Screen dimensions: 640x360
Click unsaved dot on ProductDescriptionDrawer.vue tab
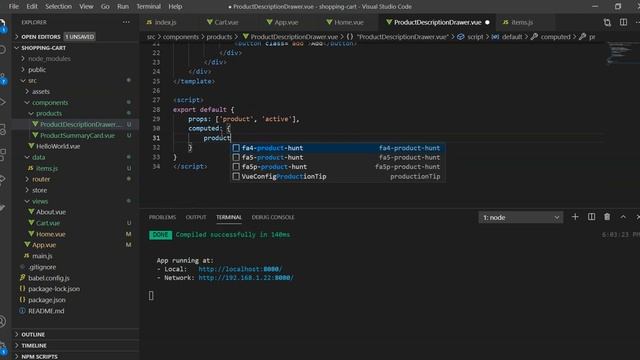pyautogui.click(x=487, y=22)
